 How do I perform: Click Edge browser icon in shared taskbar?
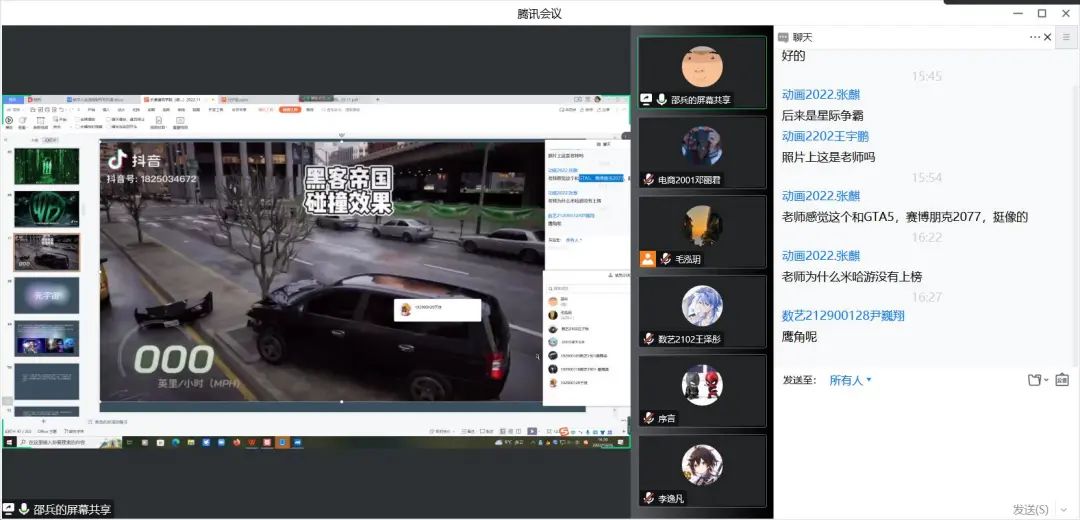[x=175, y=442]
